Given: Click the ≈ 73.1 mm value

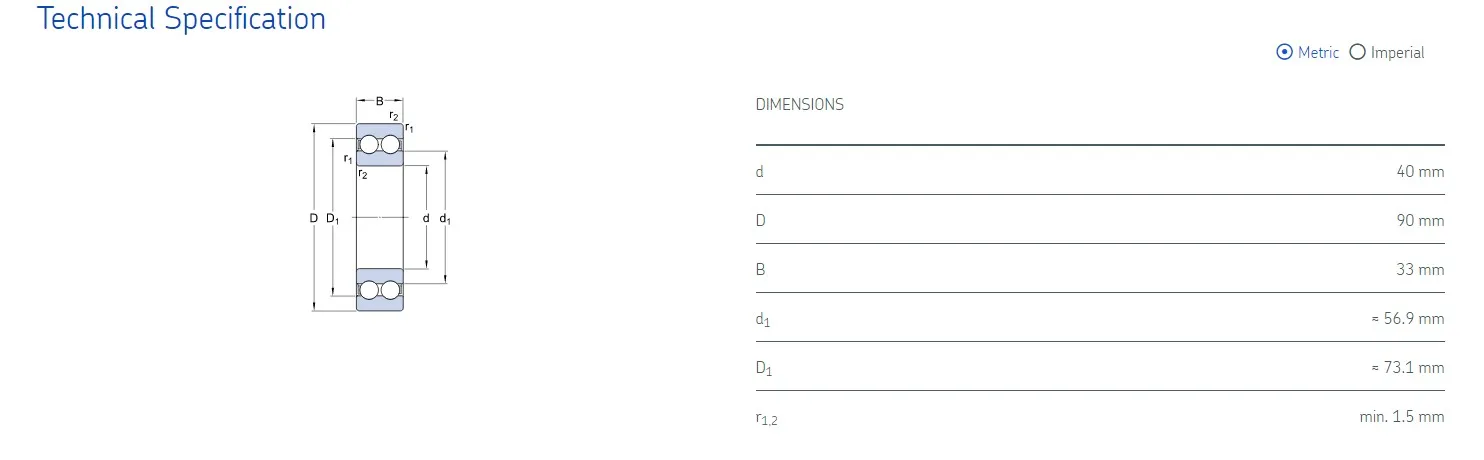Looking at the screenshot, I should coord(1407,368).
